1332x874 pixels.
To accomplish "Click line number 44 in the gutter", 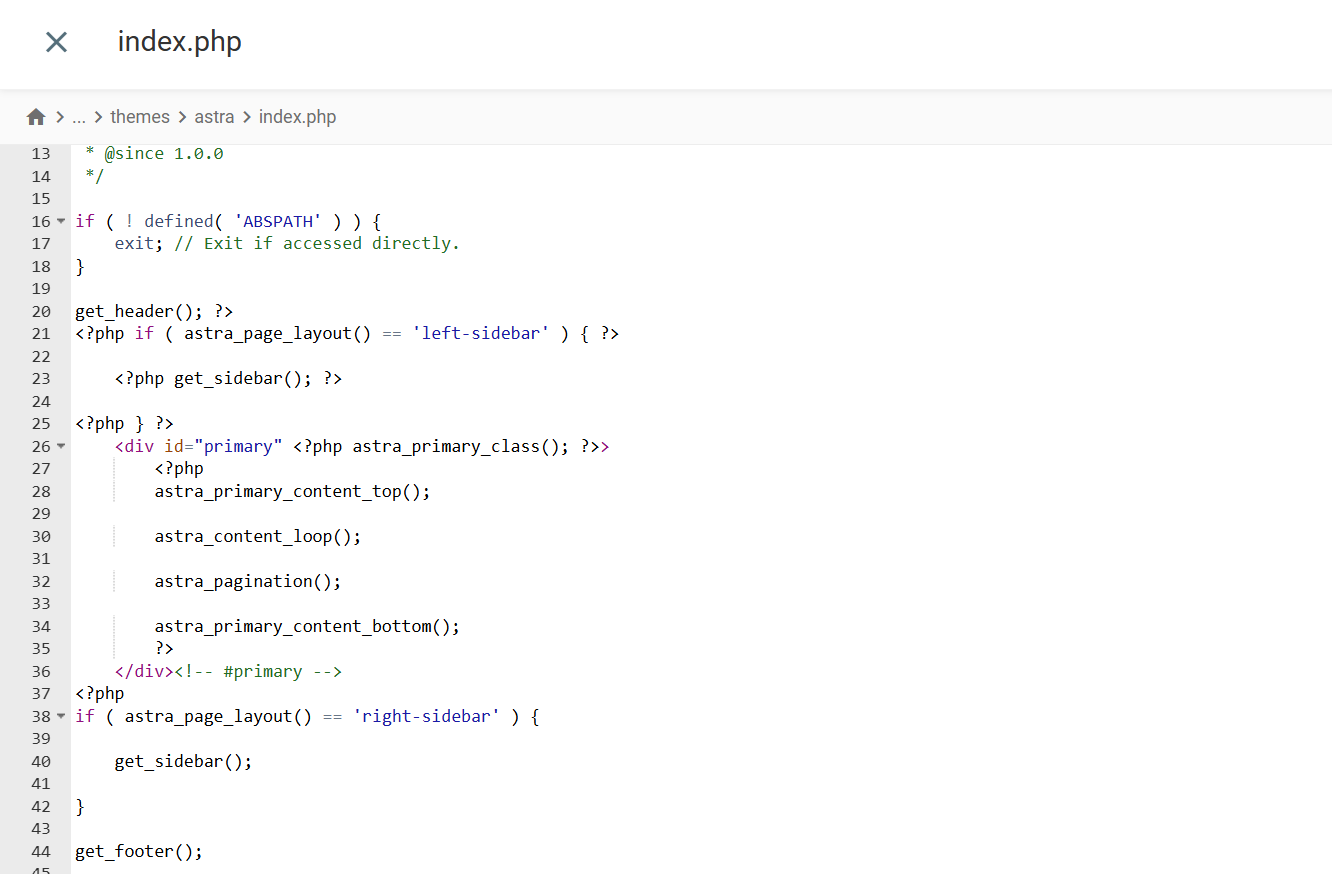I will tap(41, 851).
